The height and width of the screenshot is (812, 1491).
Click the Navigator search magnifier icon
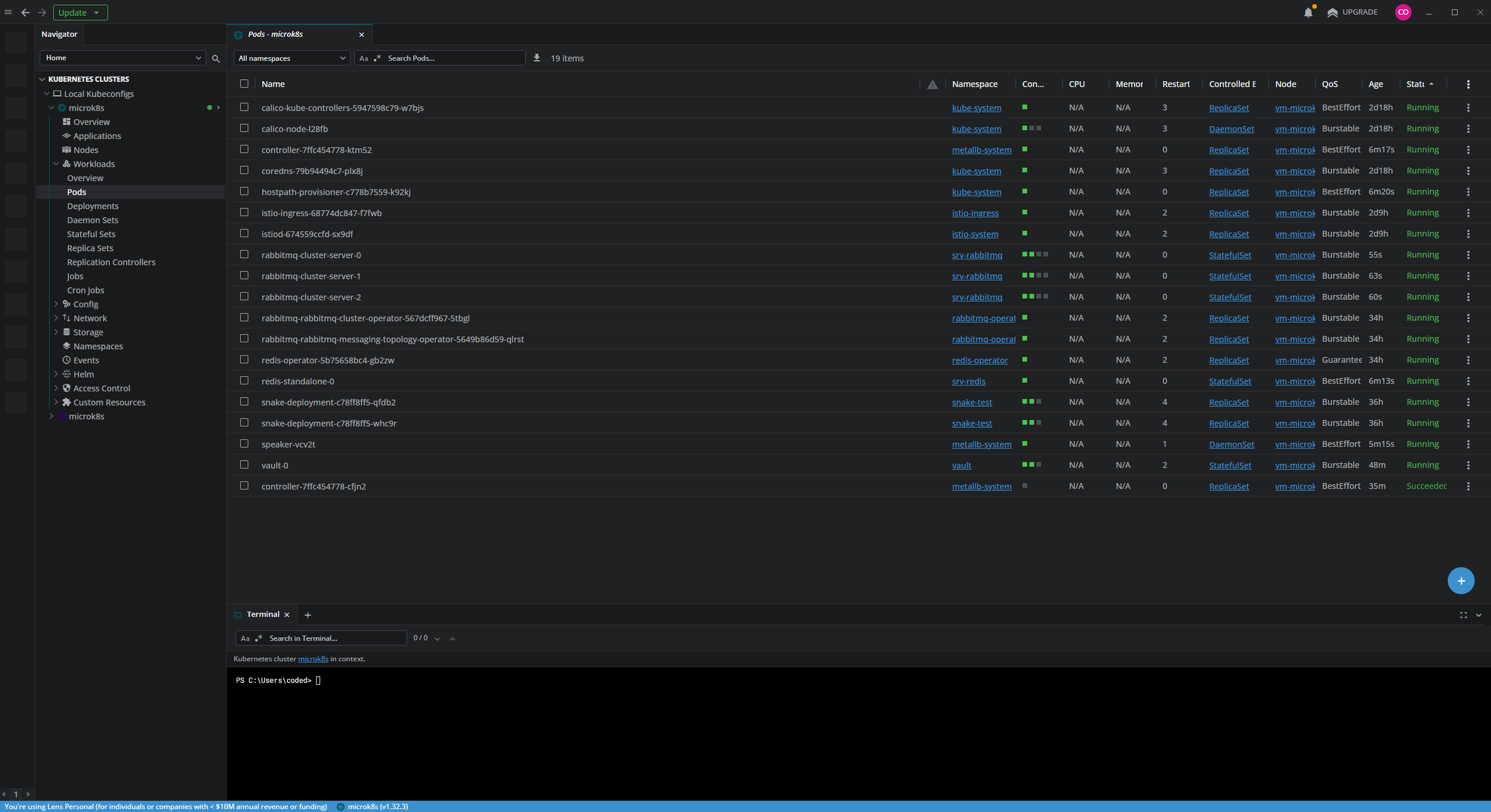click(216, 58)
